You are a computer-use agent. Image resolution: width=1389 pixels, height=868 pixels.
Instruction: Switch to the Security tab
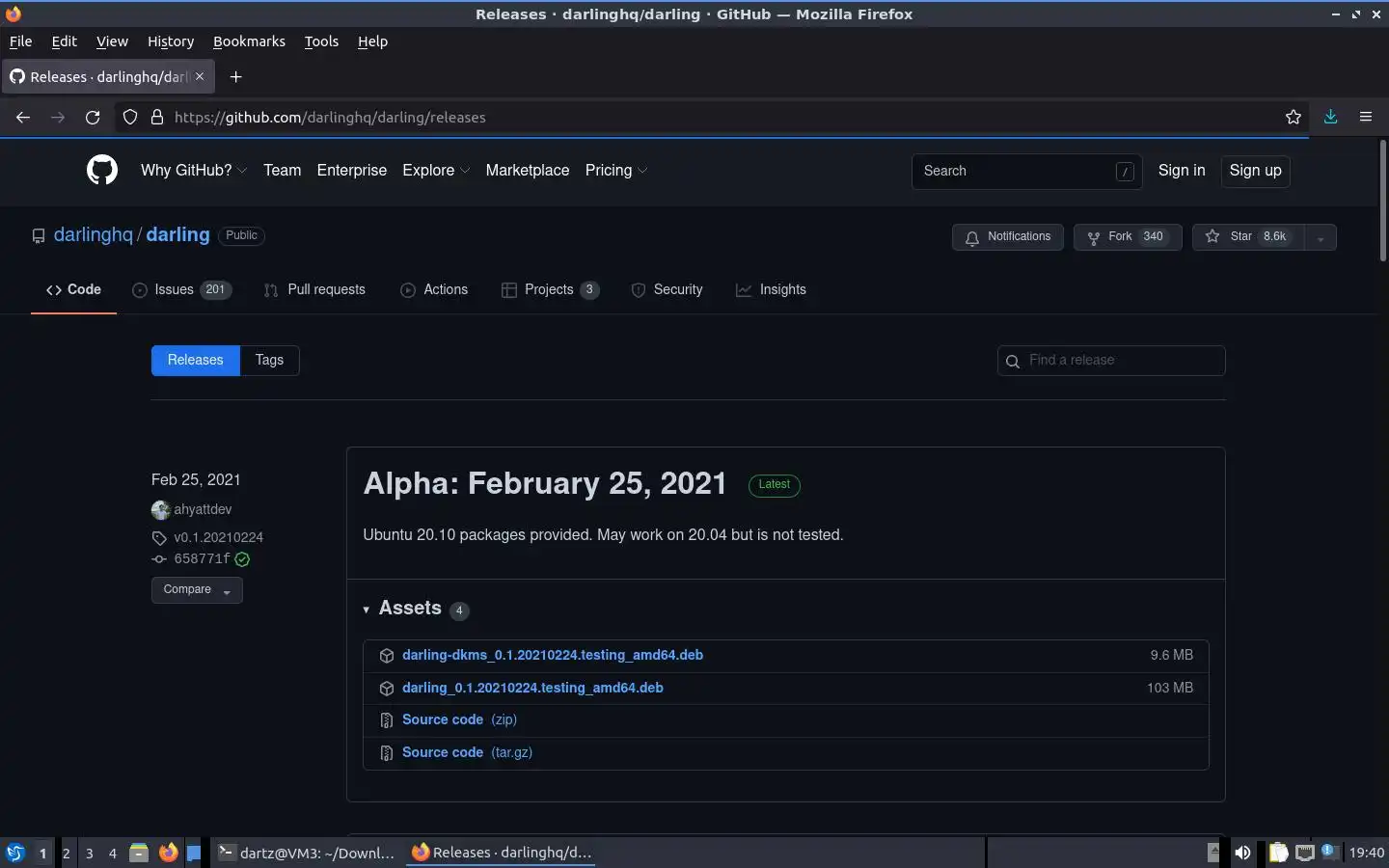(667, 289)
